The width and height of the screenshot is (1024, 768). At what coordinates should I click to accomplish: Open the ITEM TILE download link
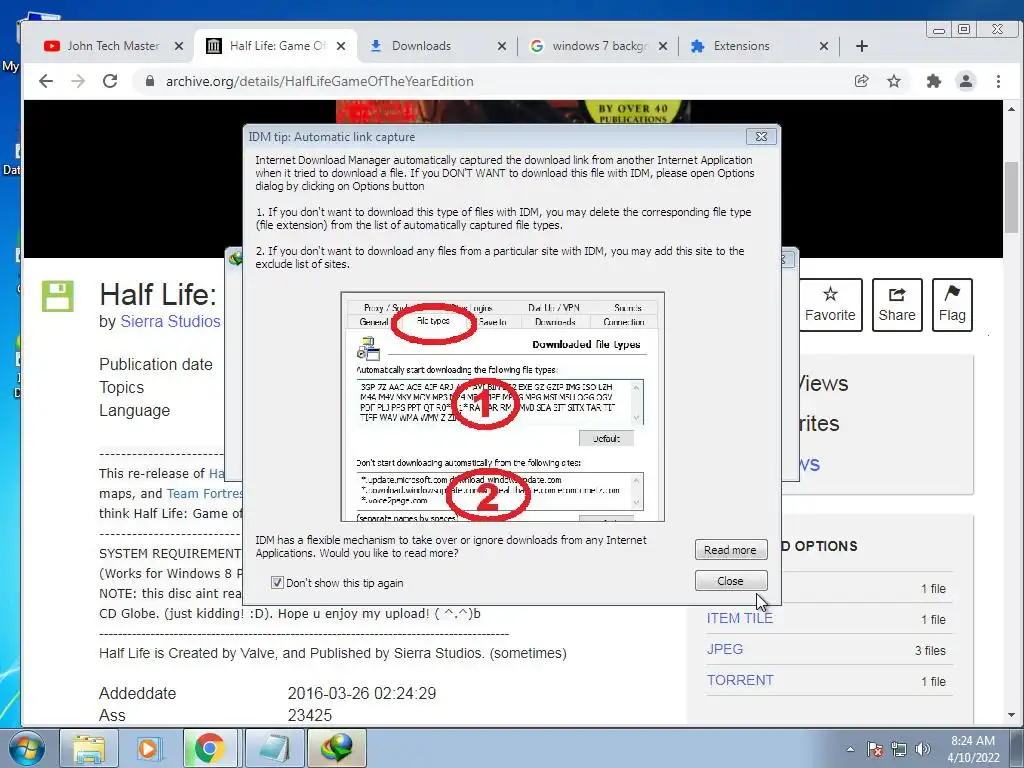pos(739,618)
